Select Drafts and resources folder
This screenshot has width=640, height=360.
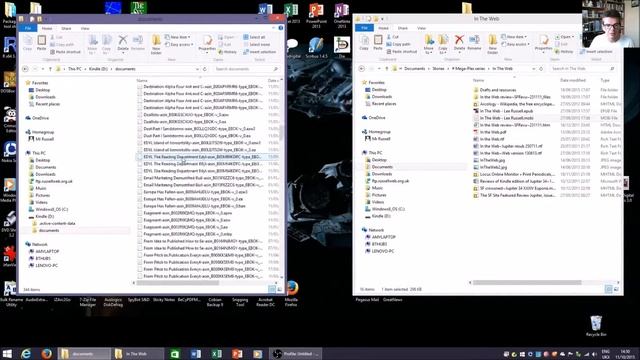tap(498, 90)
